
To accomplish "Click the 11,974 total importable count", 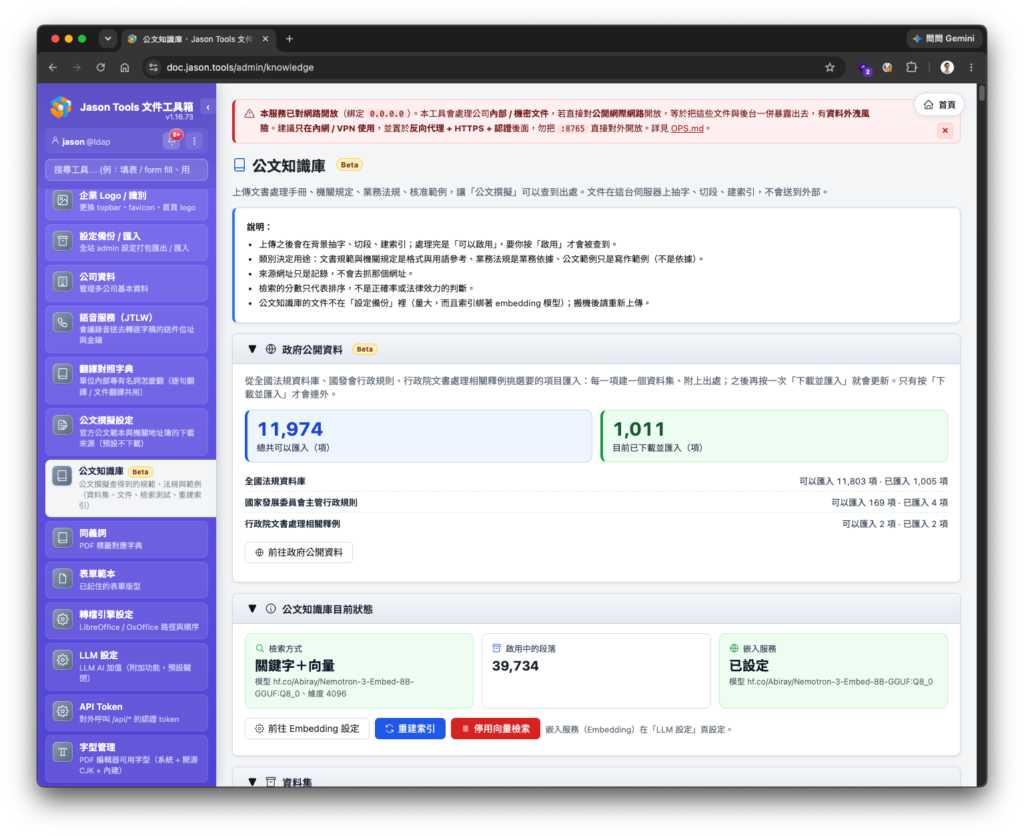I will pyautogui.click(x=290, y=429).
